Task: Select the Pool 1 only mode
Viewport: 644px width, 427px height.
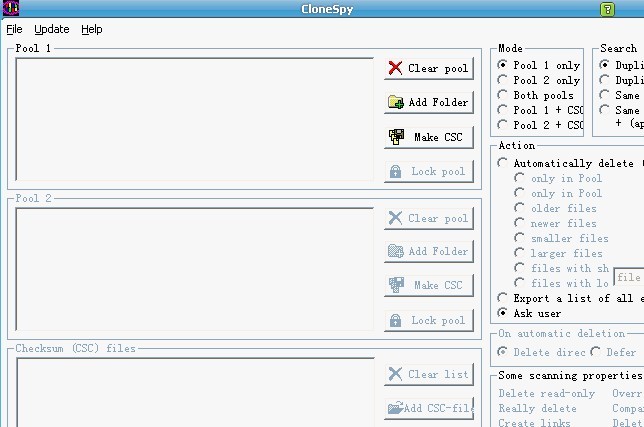Action: 503,65
